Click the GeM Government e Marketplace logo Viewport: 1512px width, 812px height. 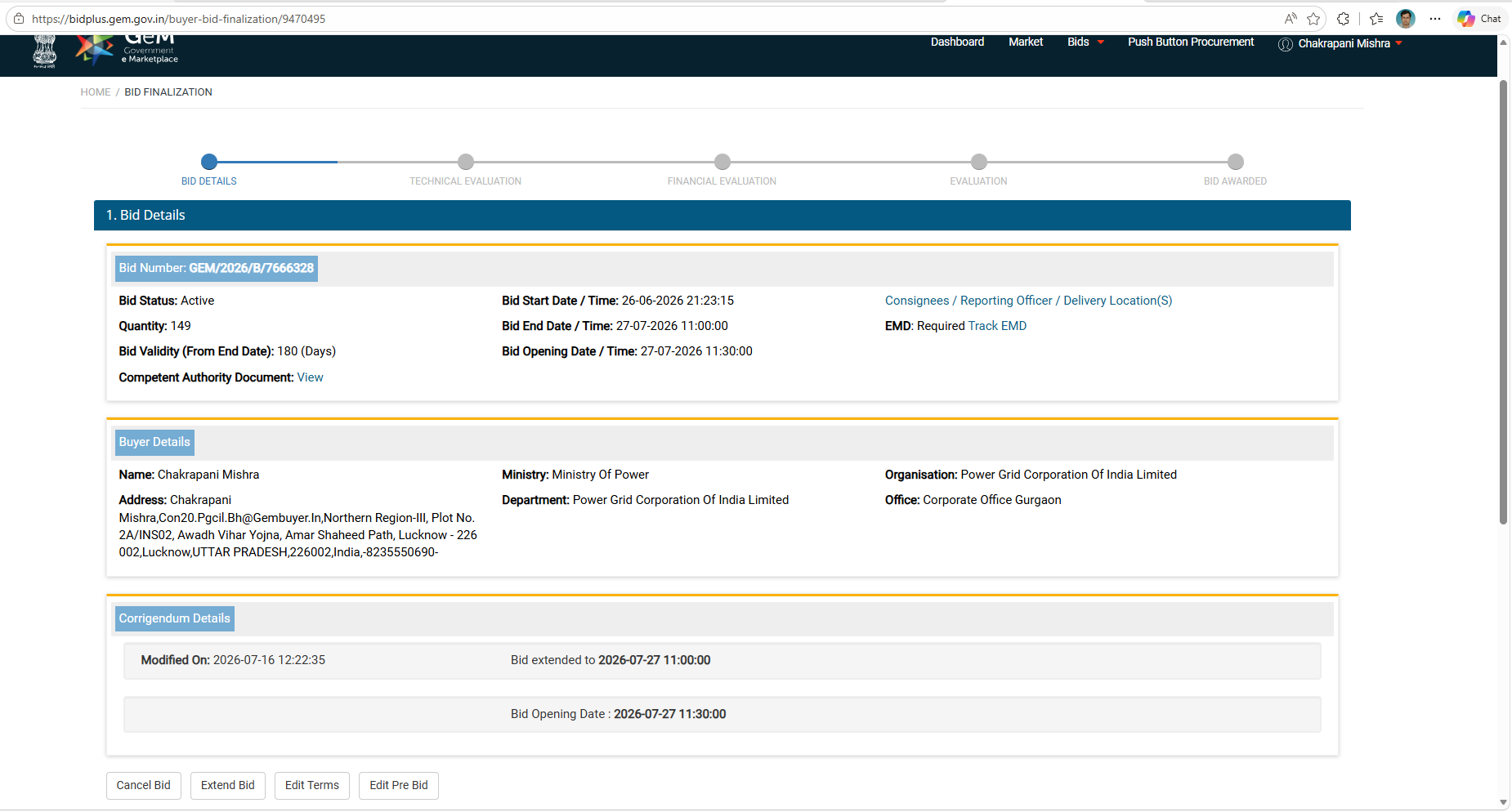pyautogui.click(x=127, y=50)
